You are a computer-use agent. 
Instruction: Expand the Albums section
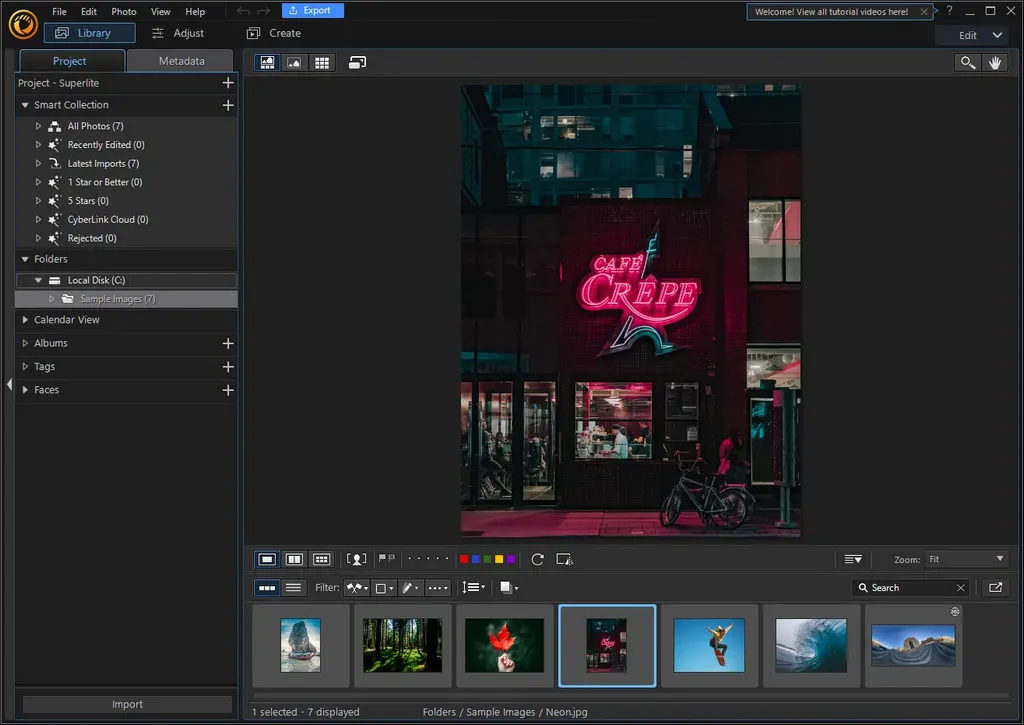point(25,344)
